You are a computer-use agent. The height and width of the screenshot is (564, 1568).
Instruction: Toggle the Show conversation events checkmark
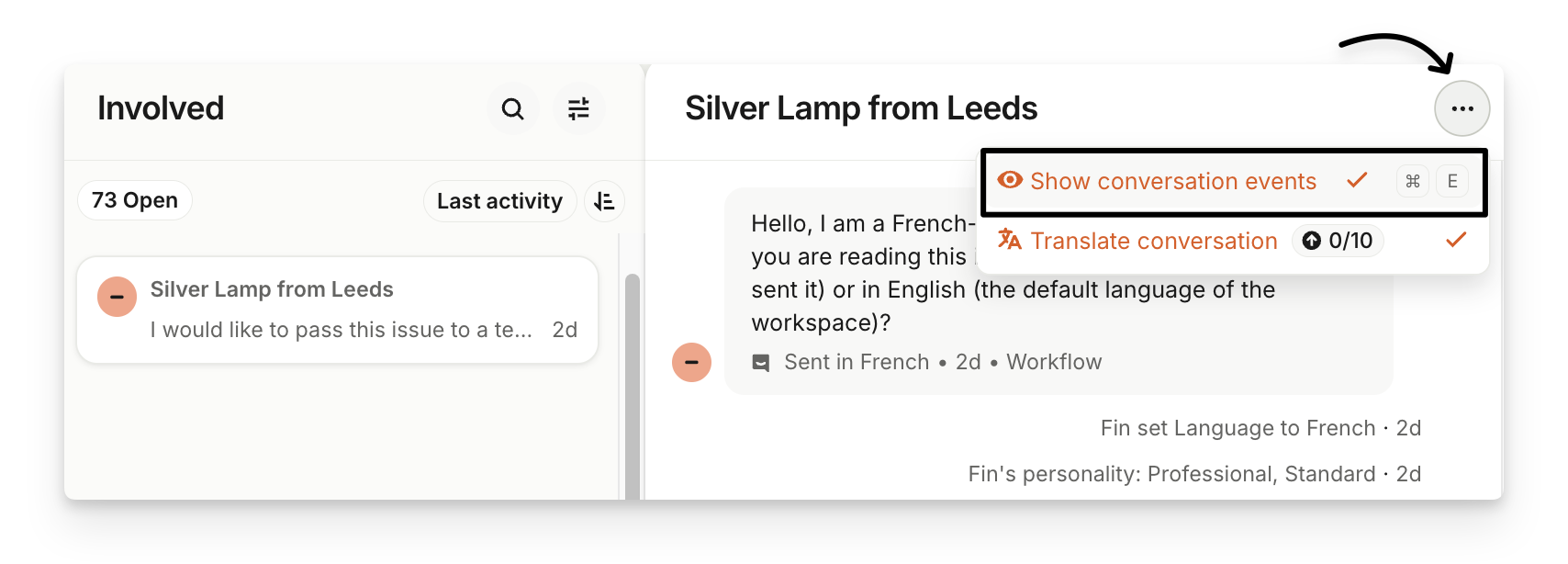1357,180
